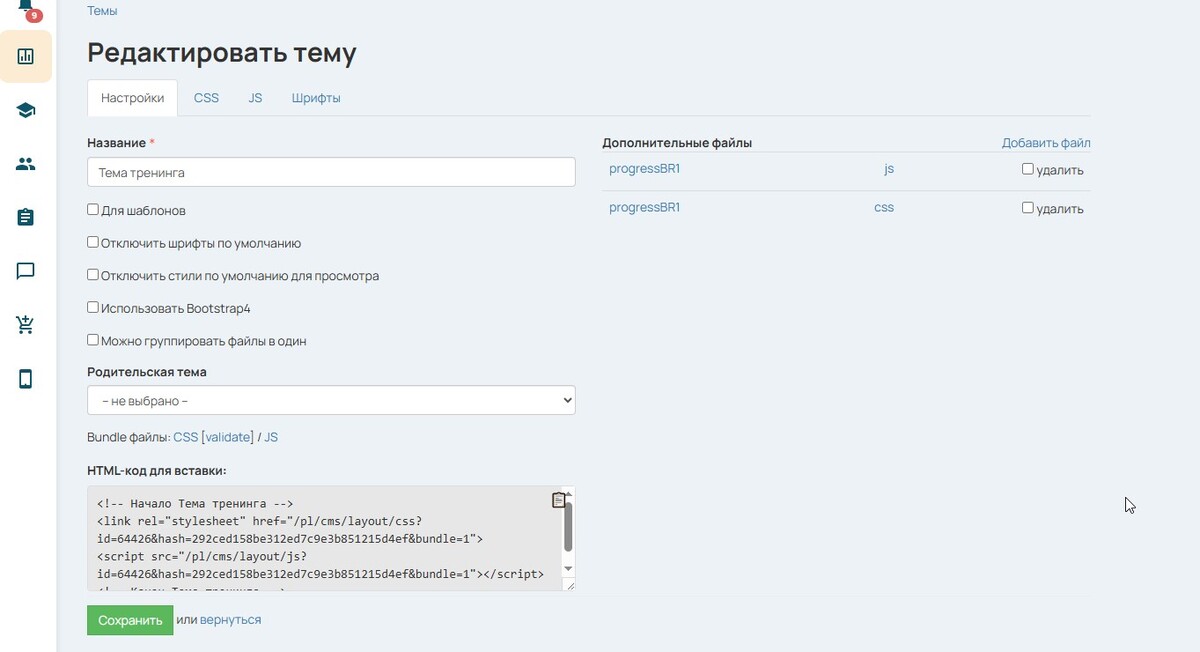The image size is (1200, 652).
Task: Toggle 'Использовать Bootstrap4' checkbox
Action: pyautogui.click(x=93, y=308)
